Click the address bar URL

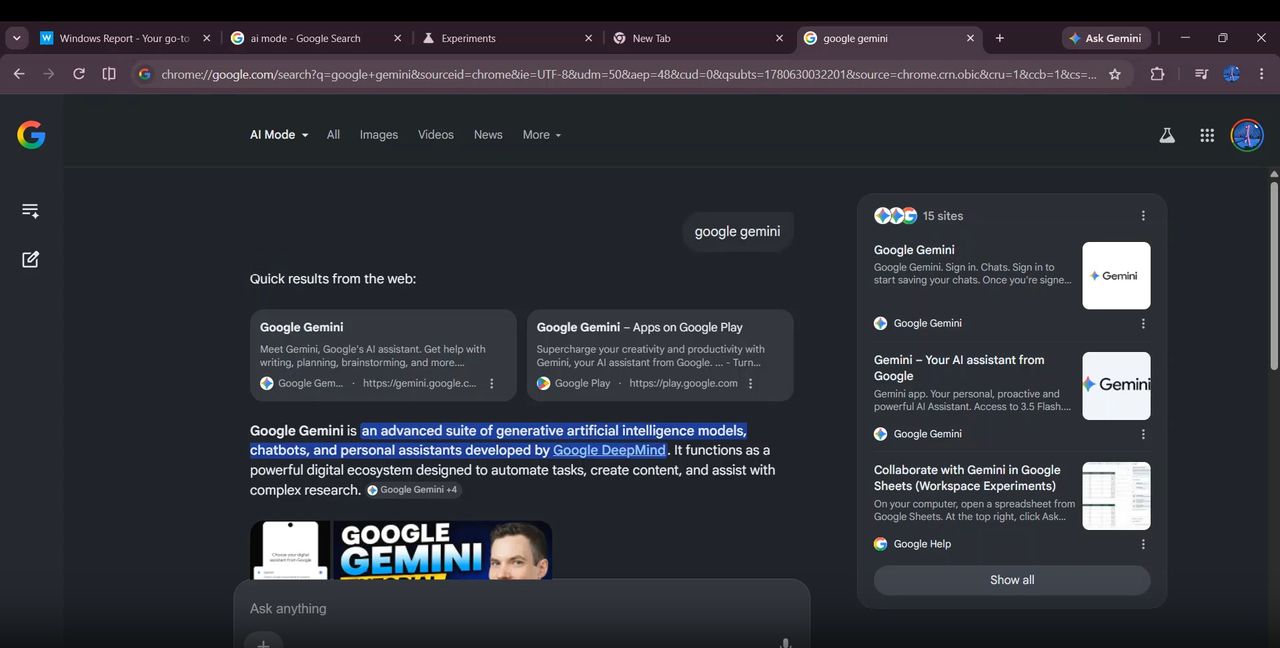(628, 74)
